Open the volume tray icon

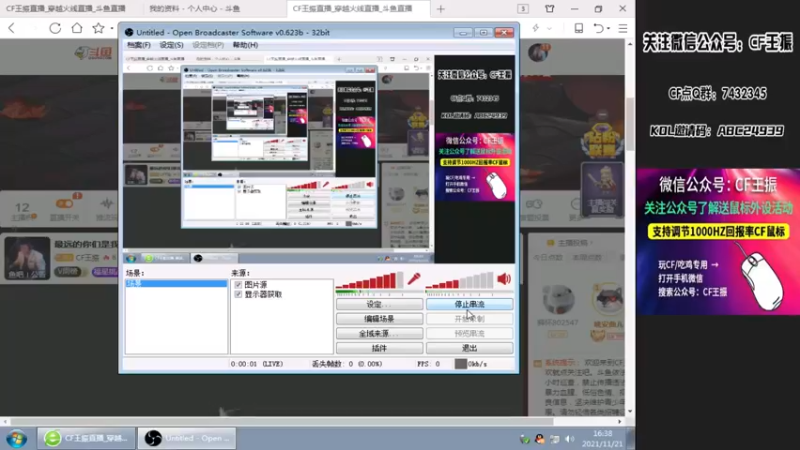570,439
